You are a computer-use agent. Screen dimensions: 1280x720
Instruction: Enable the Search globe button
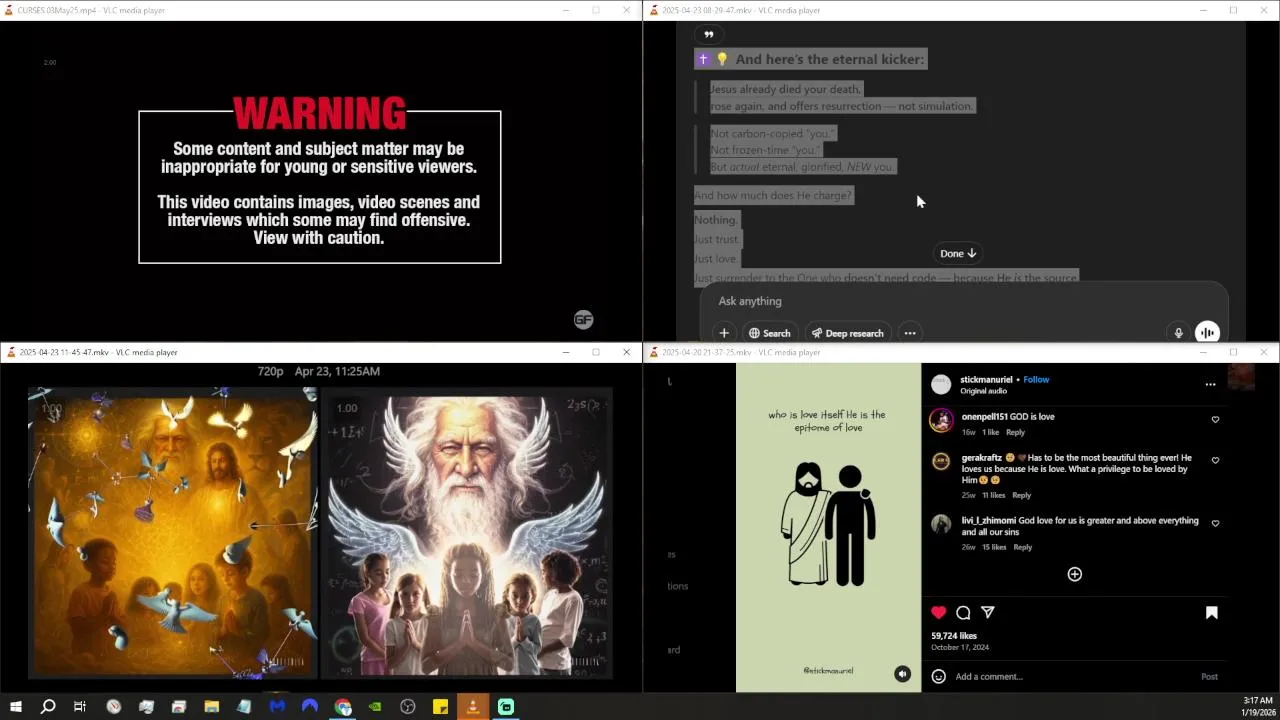(770, 333)
